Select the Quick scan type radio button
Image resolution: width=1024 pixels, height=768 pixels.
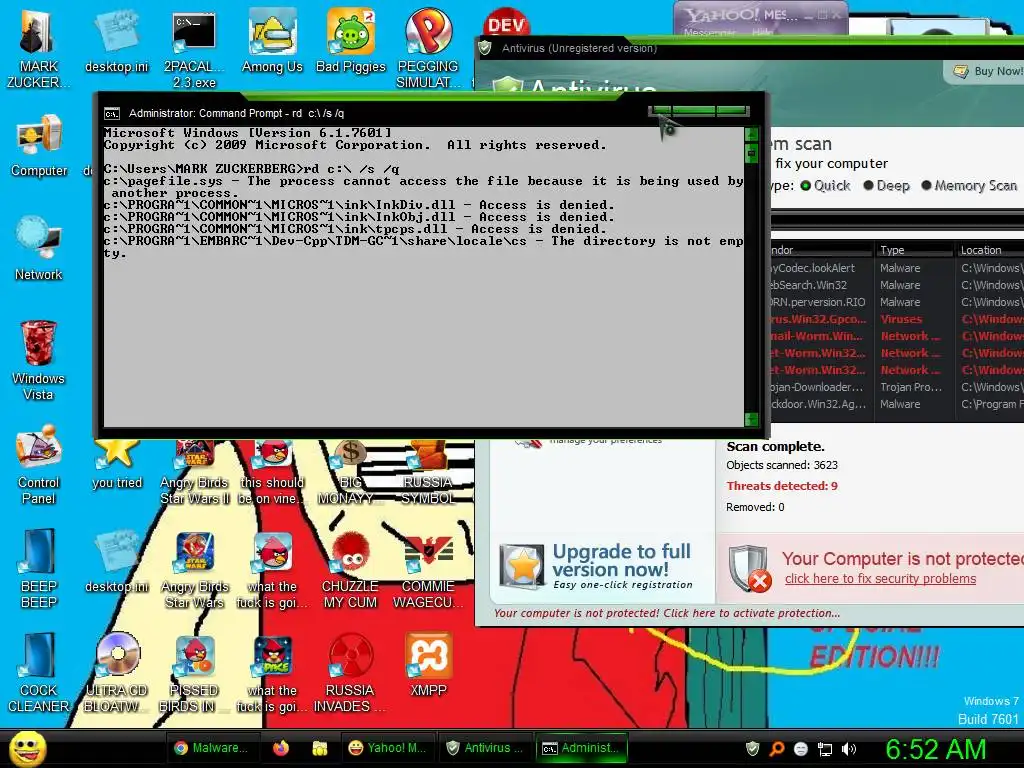coord(806,185)
